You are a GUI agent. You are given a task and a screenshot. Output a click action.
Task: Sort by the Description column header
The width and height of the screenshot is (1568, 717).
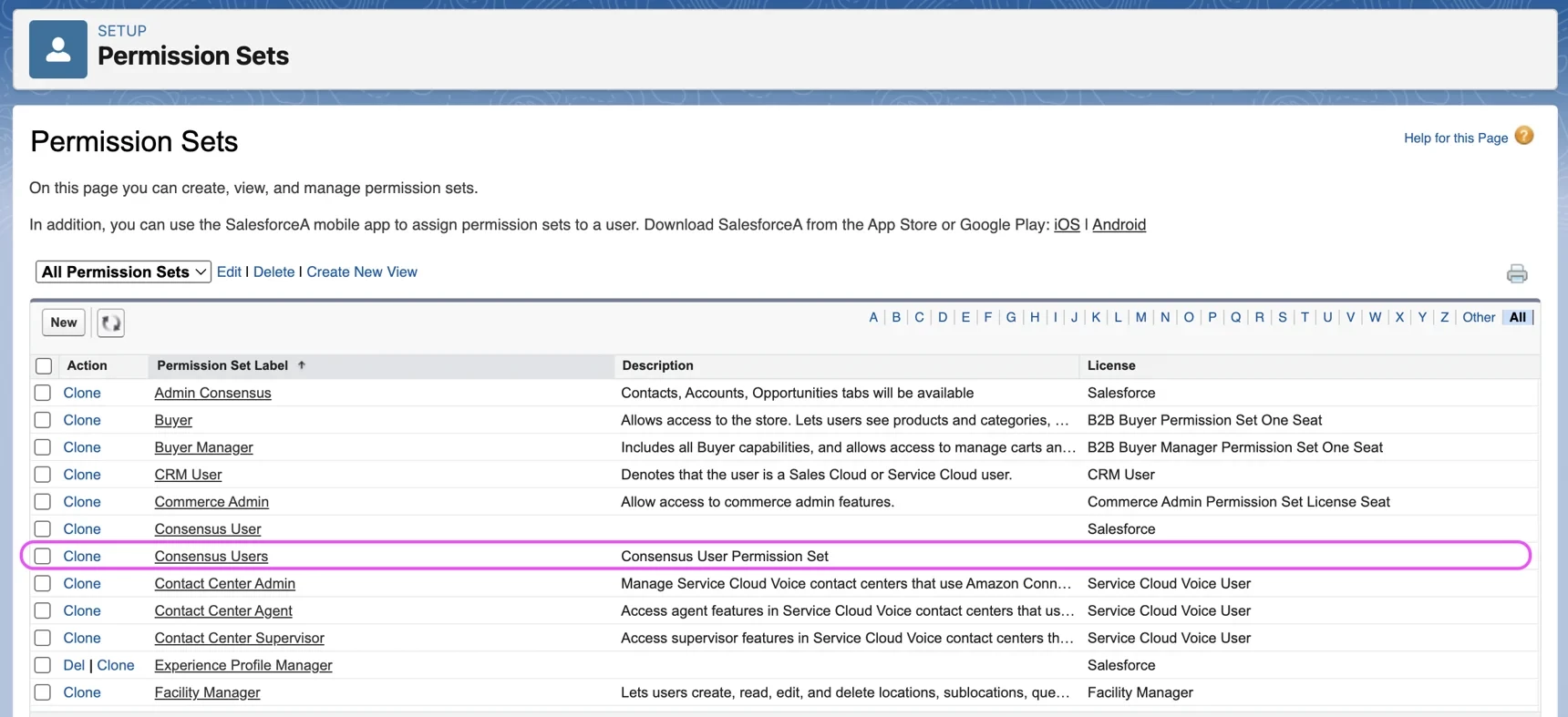pyautogui.click(x=657, y=365)
